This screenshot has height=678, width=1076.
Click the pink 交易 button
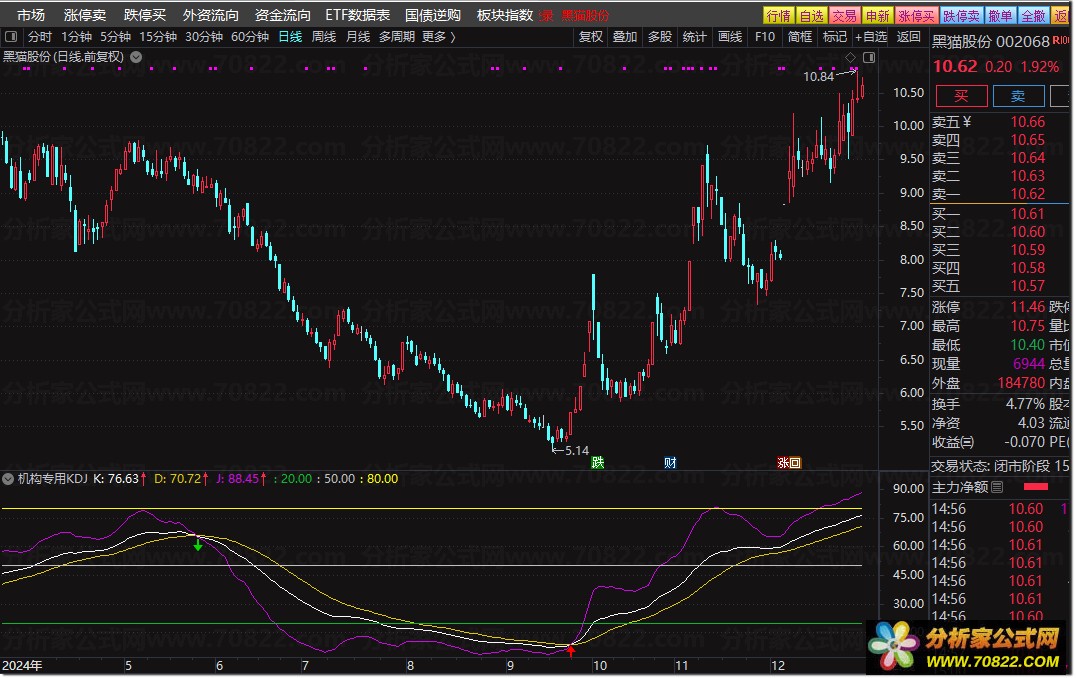pos(844,16)
